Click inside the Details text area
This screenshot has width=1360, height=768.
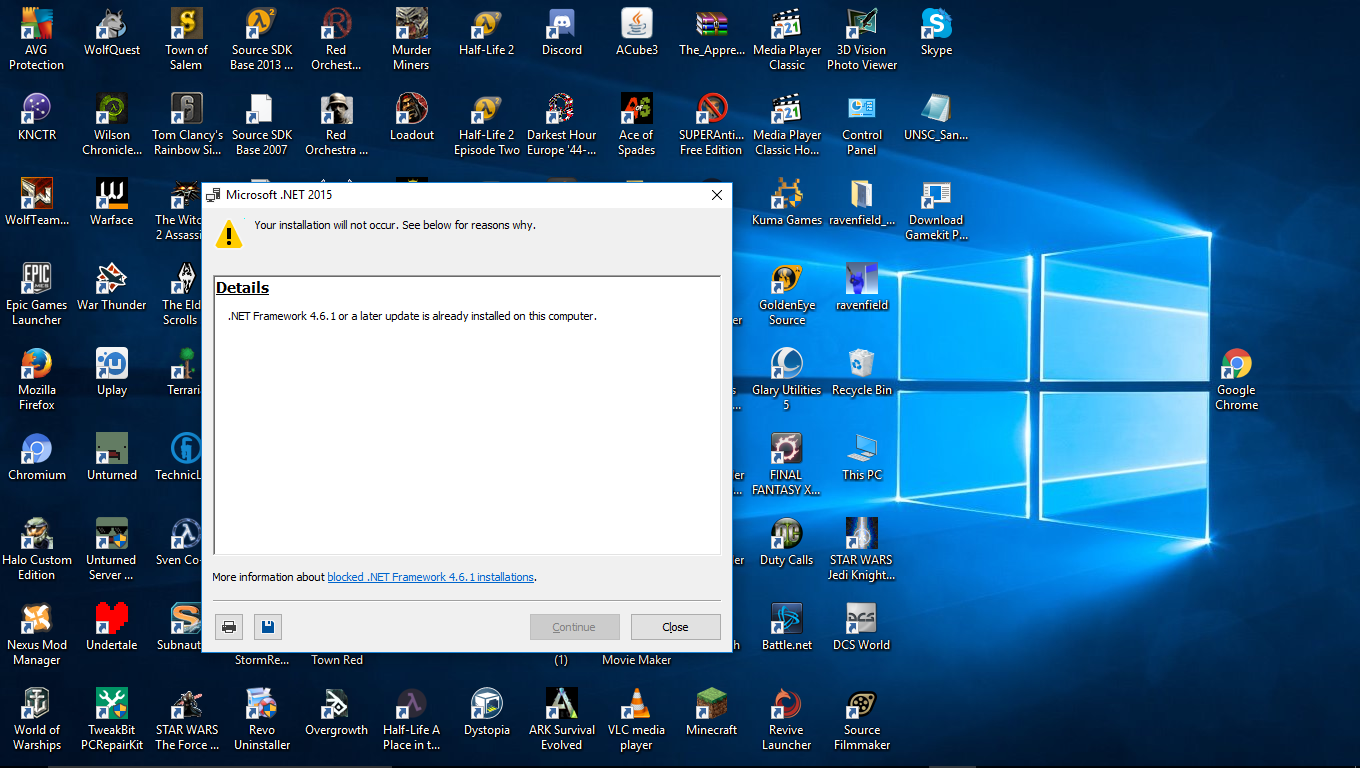click(467, 430)
